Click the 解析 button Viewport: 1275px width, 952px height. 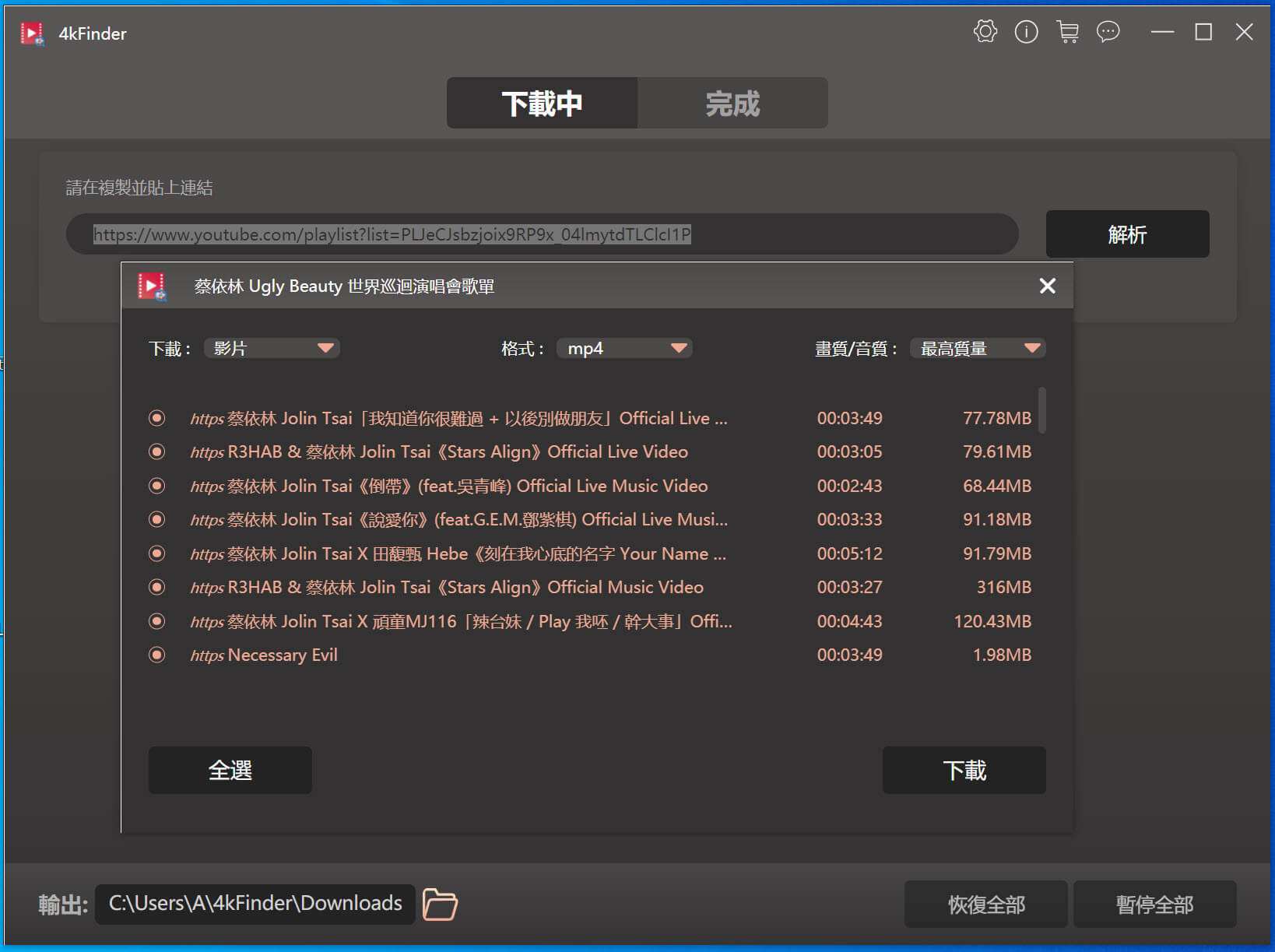tap(1127, 234)
